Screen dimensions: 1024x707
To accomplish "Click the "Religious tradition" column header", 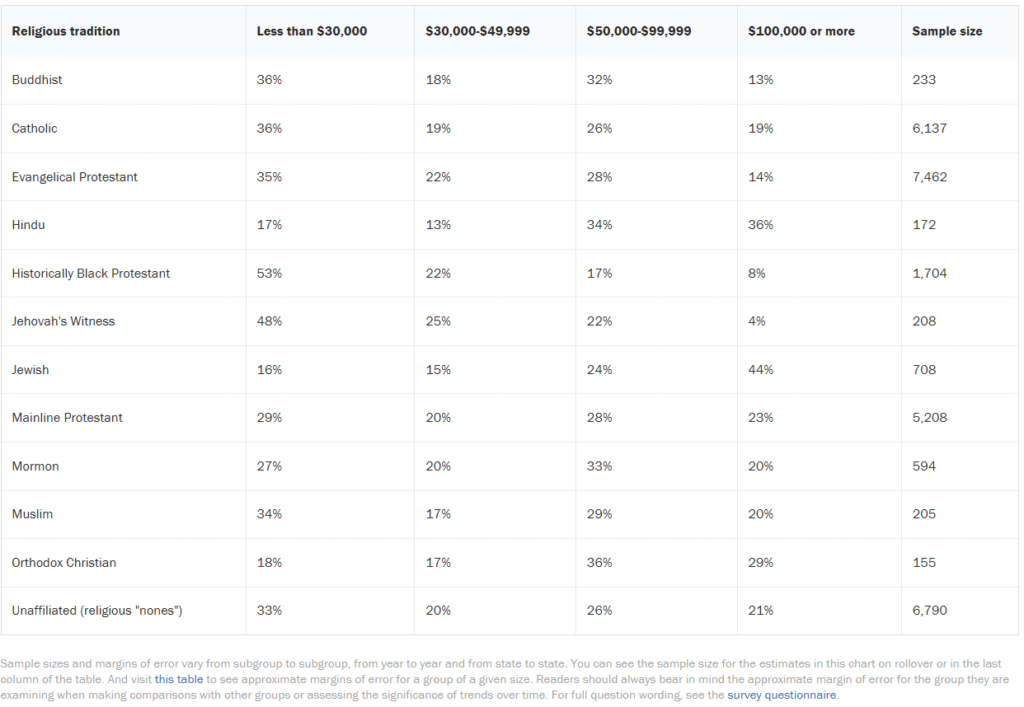I will 66,31.
